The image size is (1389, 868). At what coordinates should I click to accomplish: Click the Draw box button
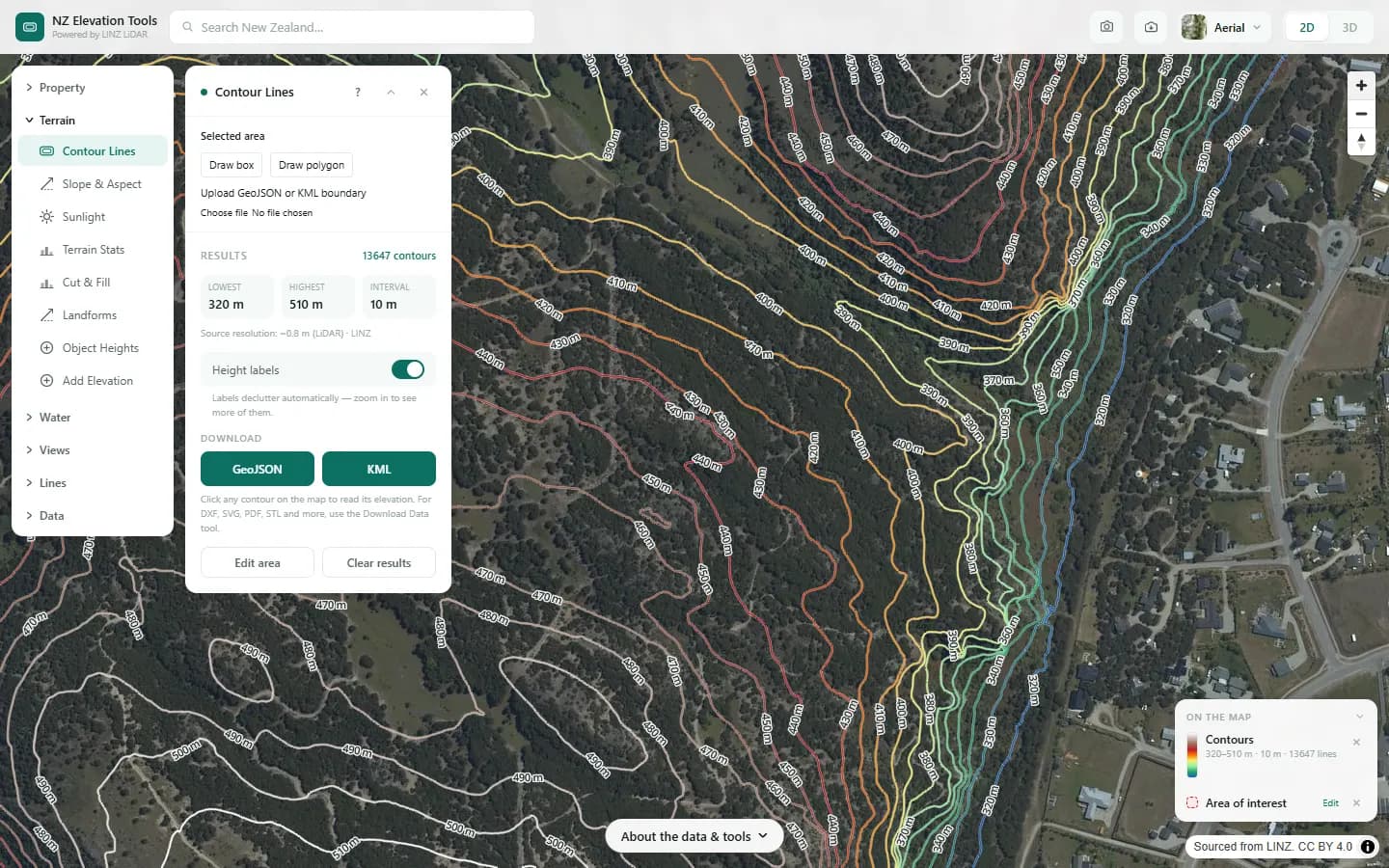click(x=231, y=165)
